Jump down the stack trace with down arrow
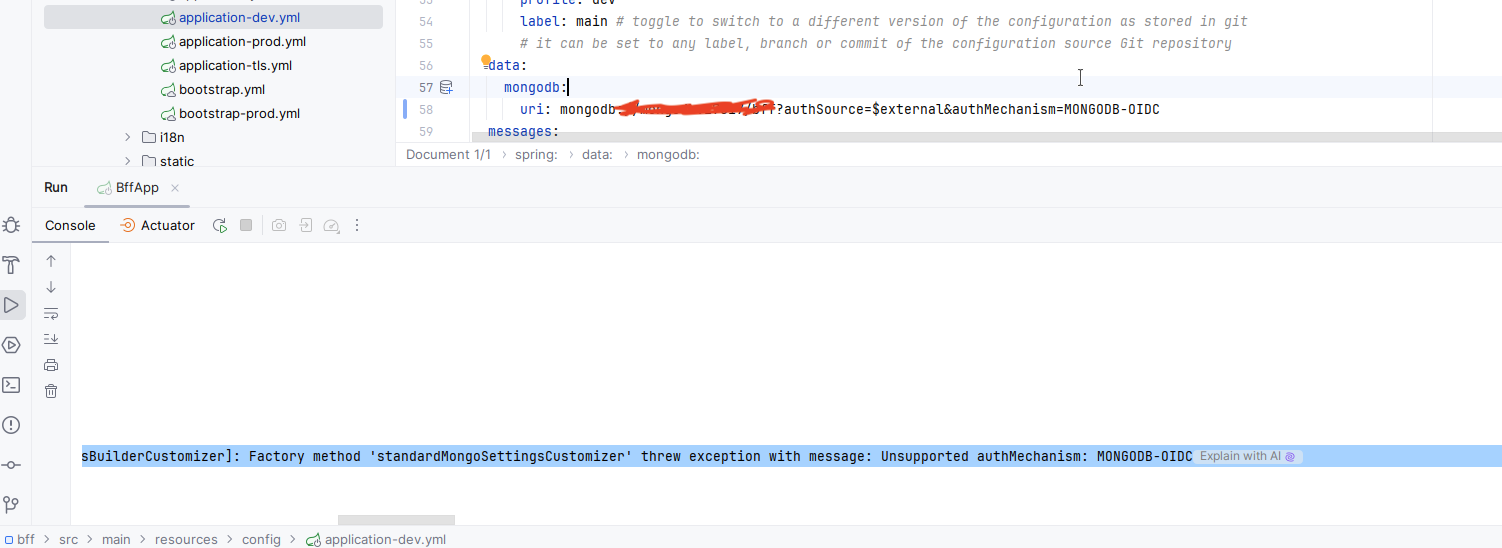This screenshot has height=548, width=1502. (x=51, y=287)
